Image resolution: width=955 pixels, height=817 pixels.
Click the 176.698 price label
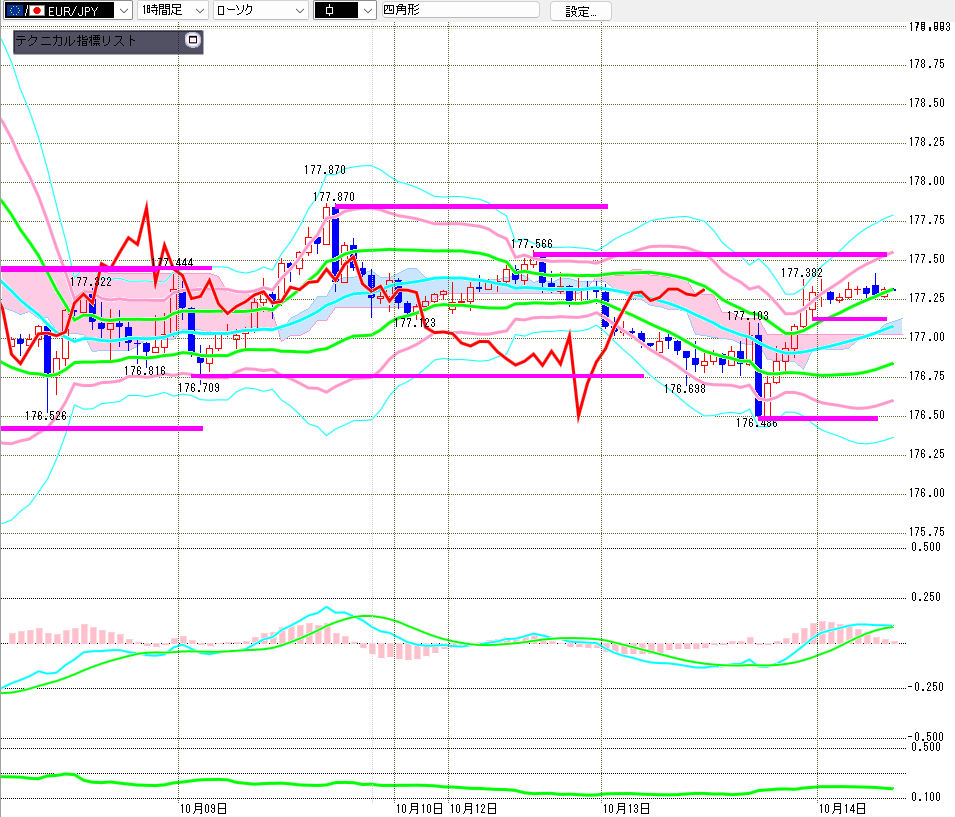tap(685, 389)
